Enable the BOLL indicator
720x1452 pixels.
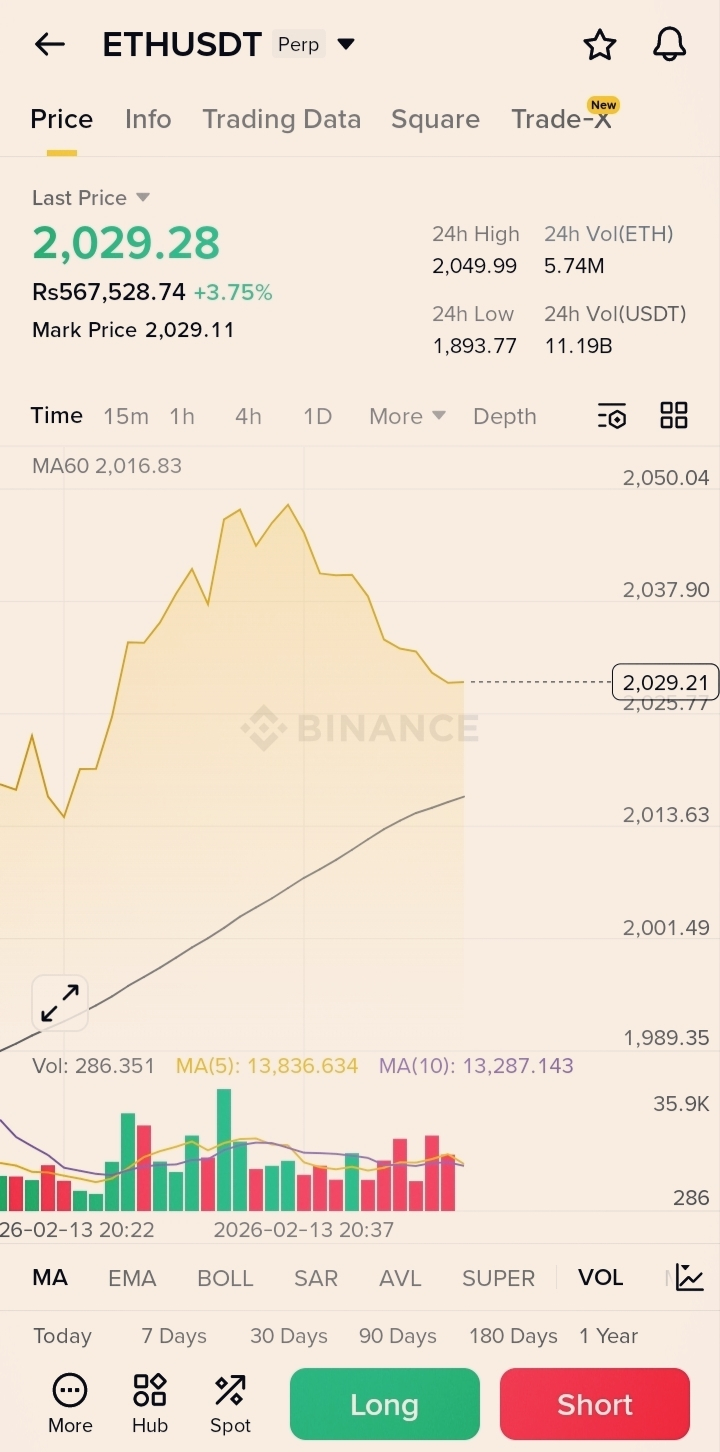point(225,1278)
